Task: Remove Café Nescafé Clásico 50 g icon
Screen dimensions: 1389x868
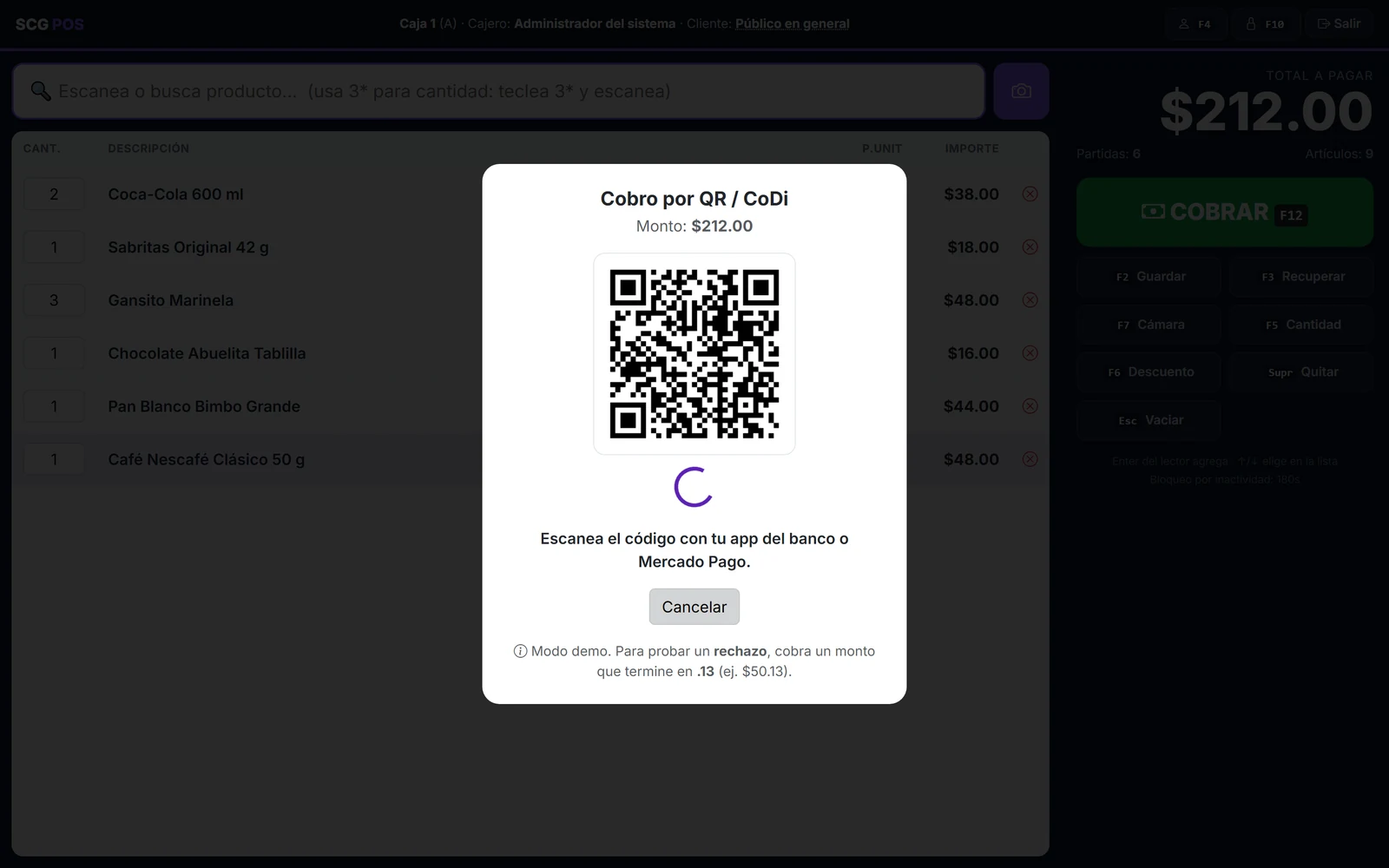Action: click(1030, 459)
